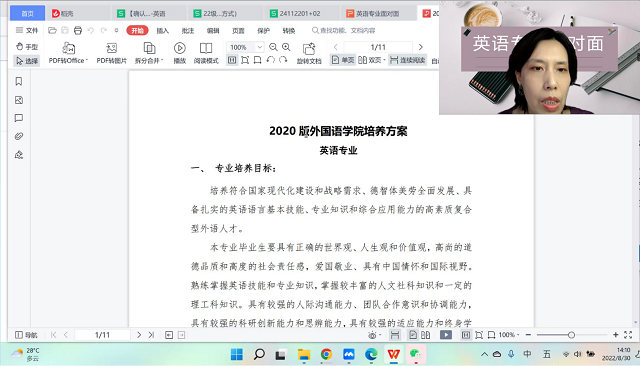Viewport: 640px width, 366px height.
Task: Expand quick access toolbar customization arrow
Action: pos(116,30)
